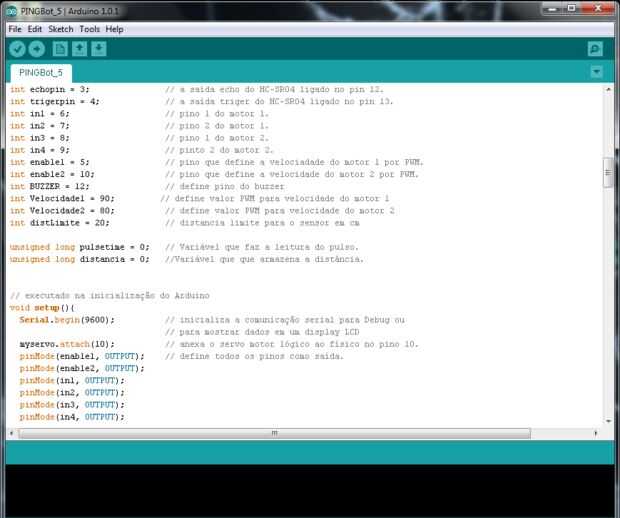Click comment 'executado na inicialização do Arduino'
This screenshot has height=518, width=620.
(117, 295)
